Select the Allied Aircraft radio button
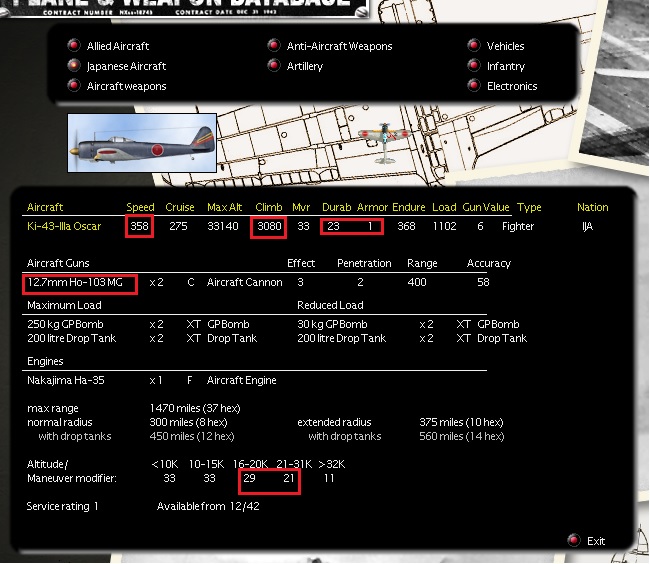 (74, 45)
